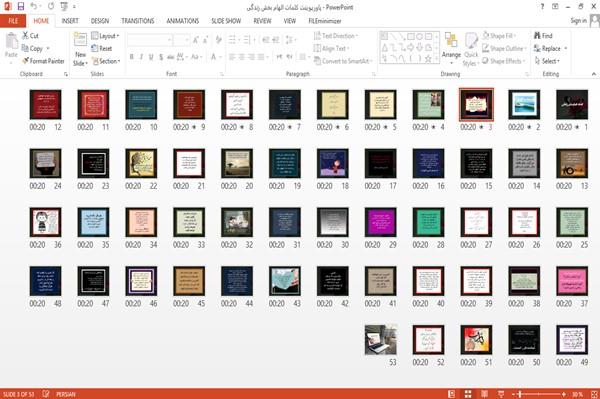Undo the last action

(34, 7)
